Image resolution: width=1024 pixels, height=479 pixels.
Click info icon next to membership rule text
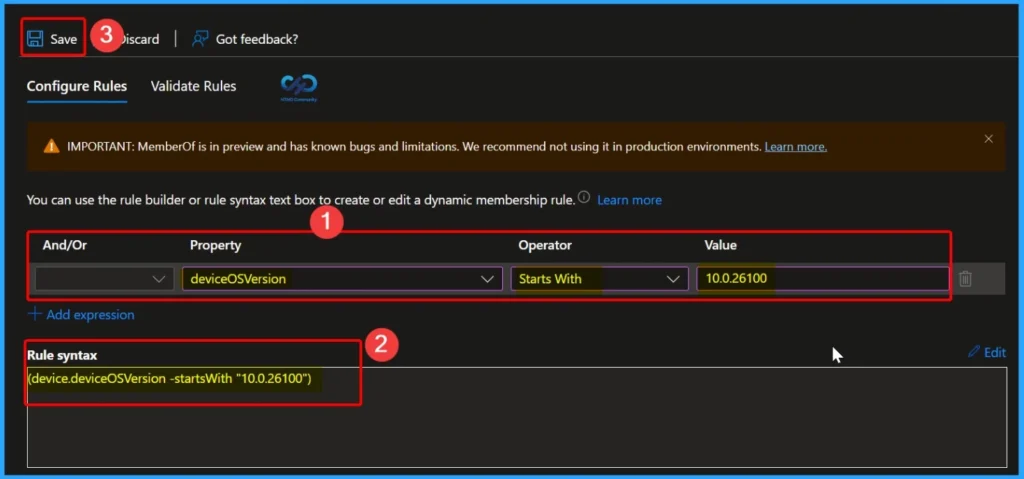(x=584, y=197)
